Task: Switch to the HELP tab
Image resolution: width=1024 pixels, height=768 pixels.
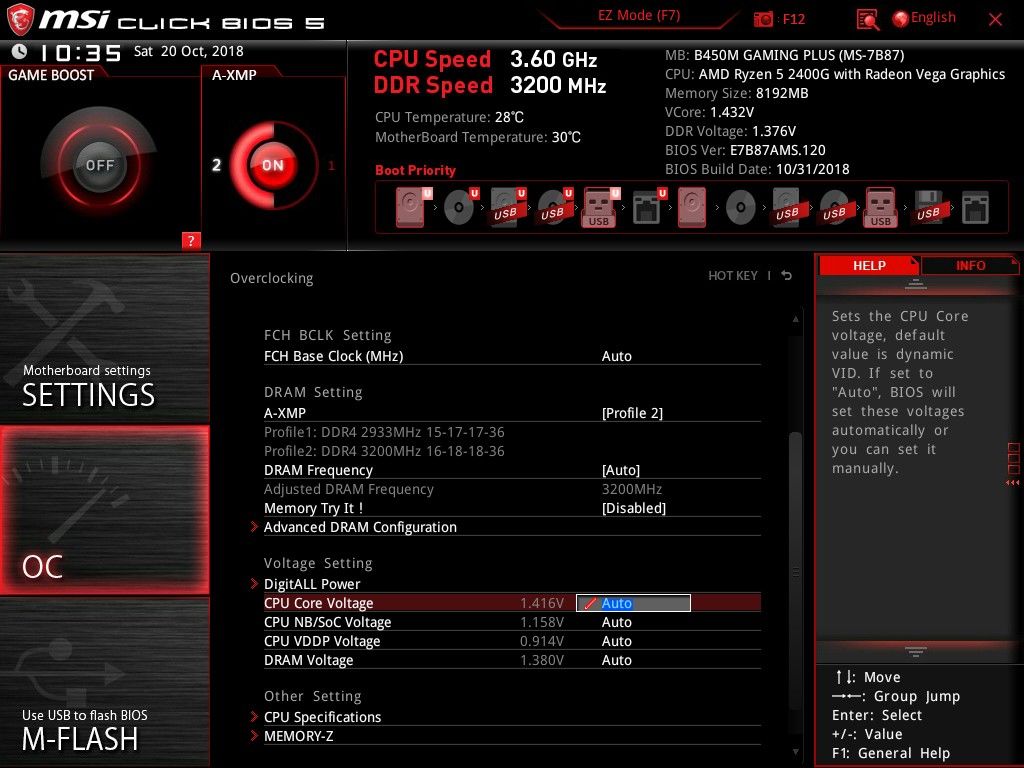Action: click(x=869, y=266)
